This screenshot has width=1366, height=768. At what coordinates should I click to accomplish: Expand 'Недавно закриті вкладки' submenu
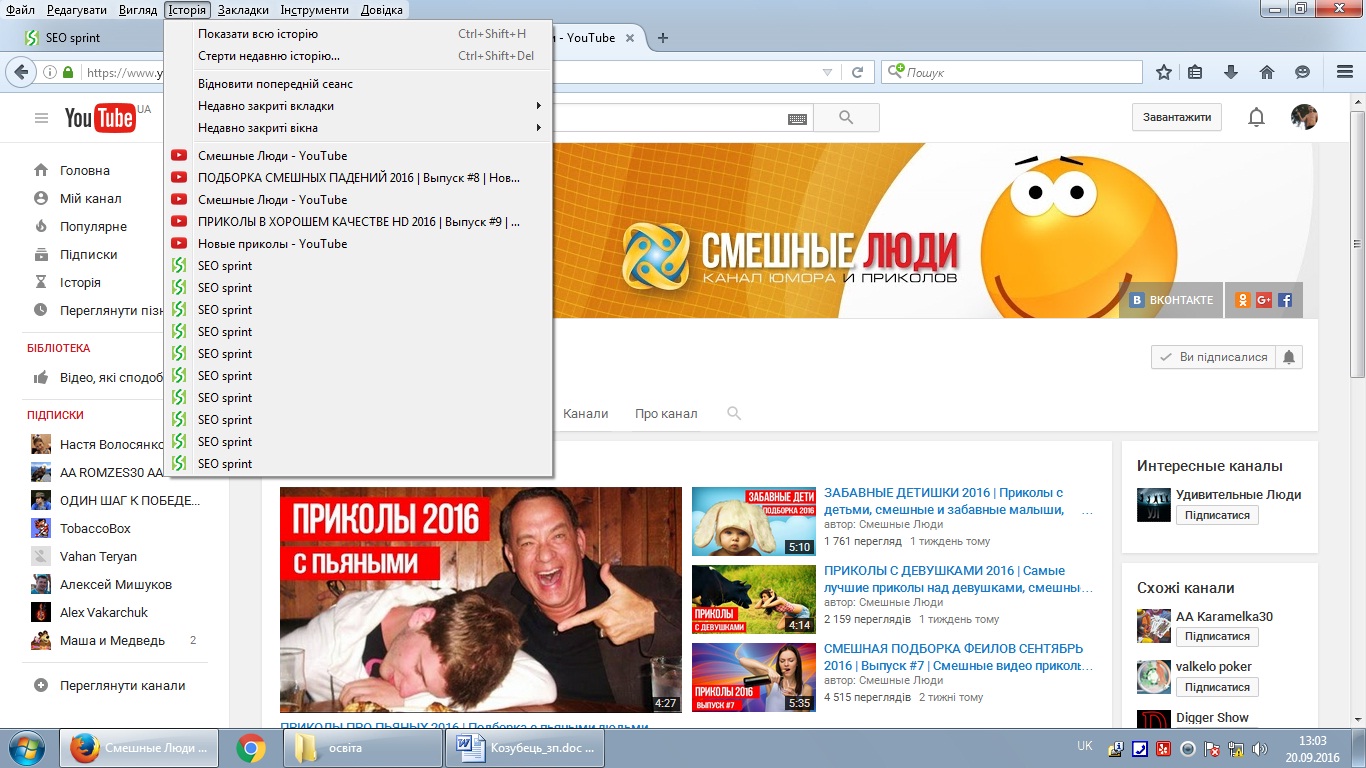(360, 106)
